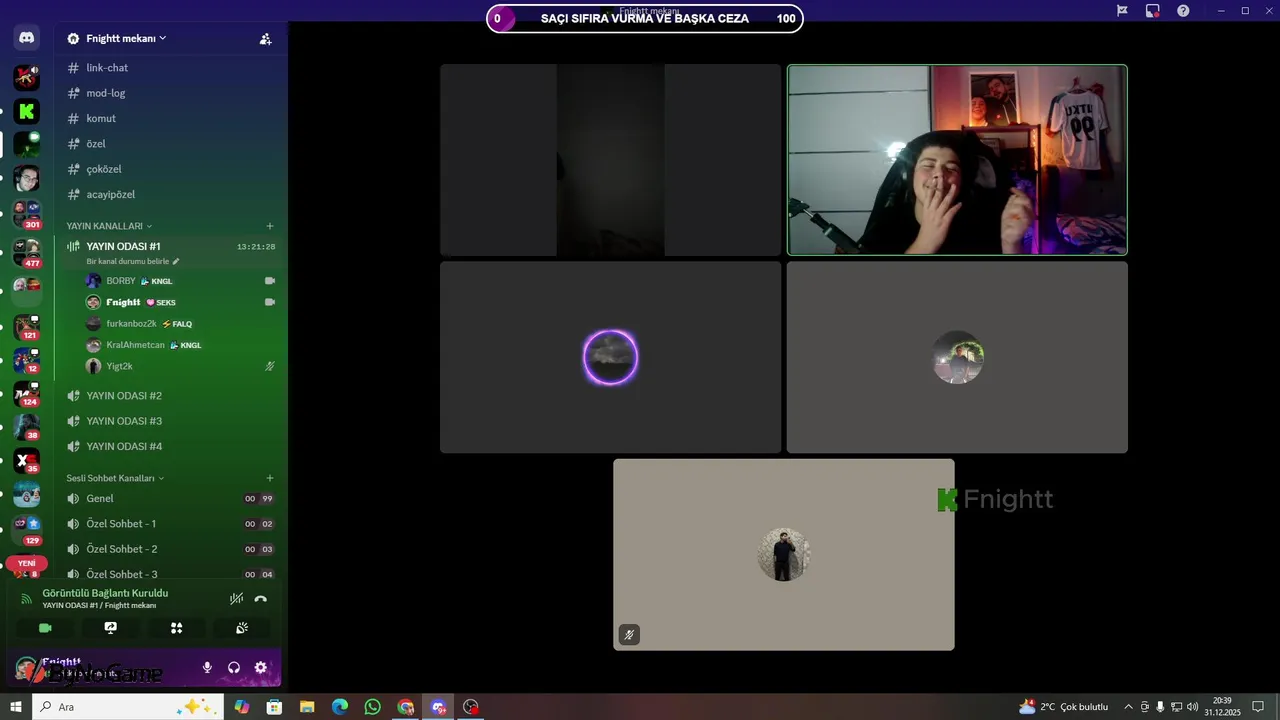
Task: Open the black X server with 35 badge
Action: (x=26, y=461)
